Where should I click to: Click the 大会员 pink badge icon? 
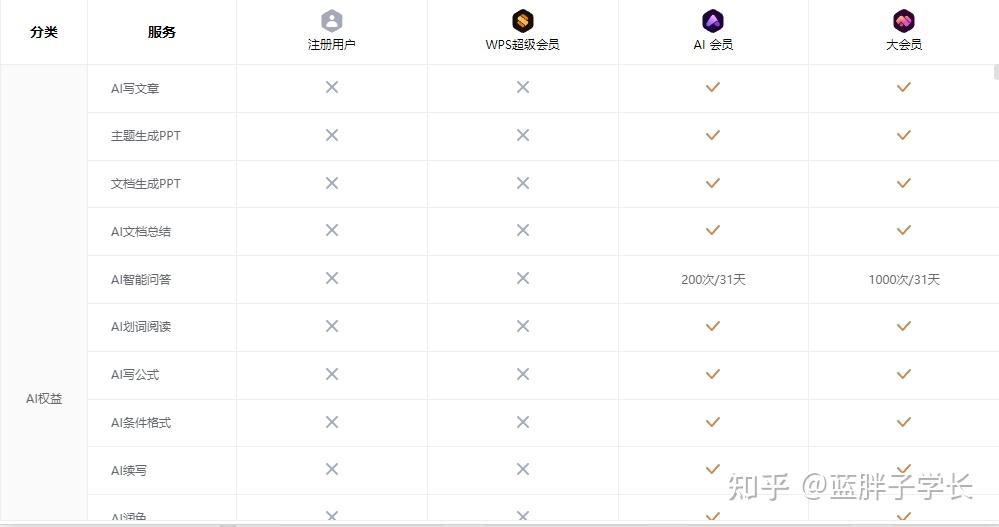tap(903, 20)
